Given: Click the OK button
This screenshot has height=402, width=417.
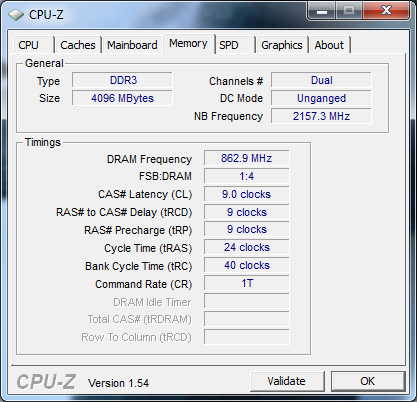Looking at the screenshot, I should tap(368, 381).
